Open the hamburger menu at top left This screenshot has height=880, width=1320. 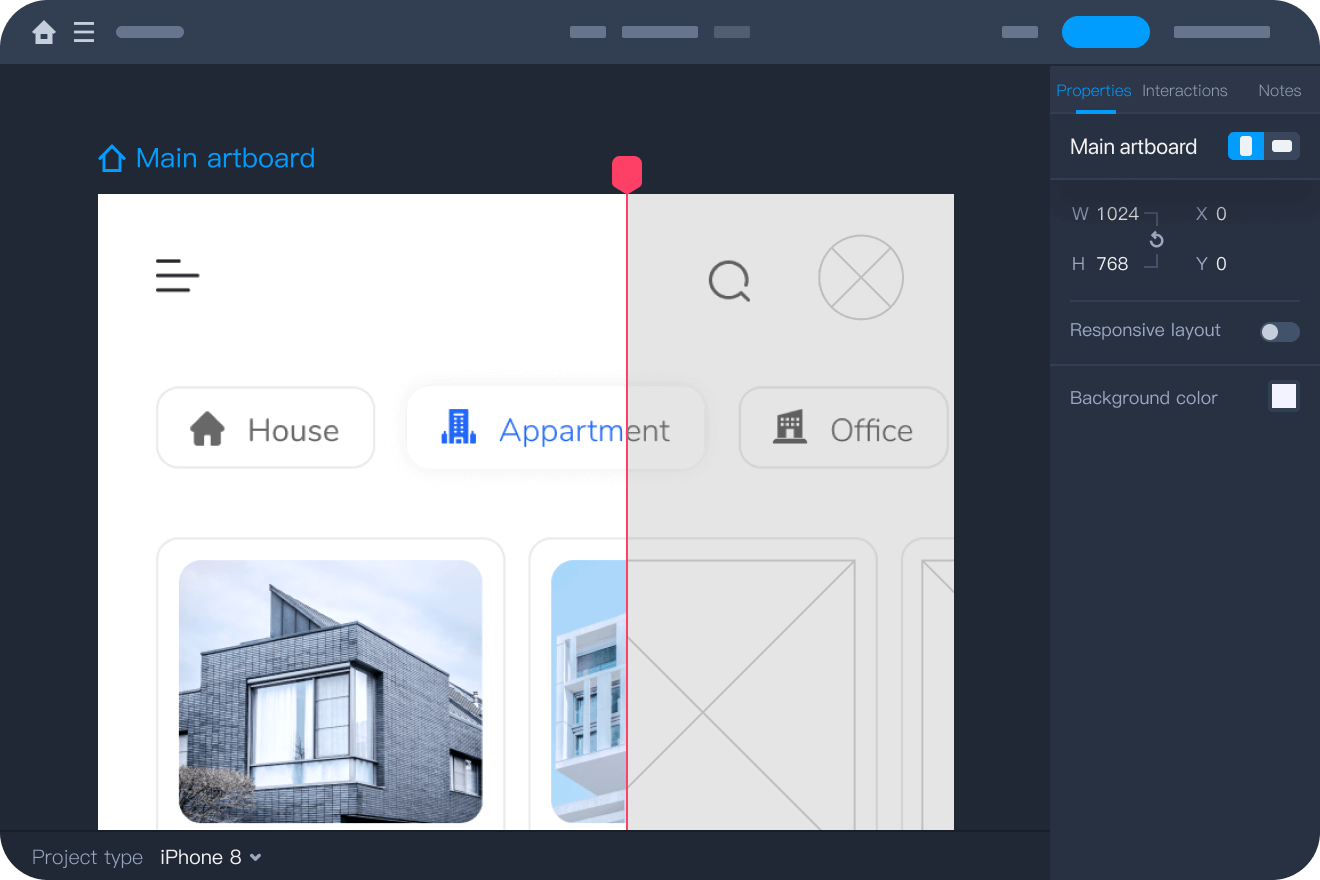click(84, 31)
